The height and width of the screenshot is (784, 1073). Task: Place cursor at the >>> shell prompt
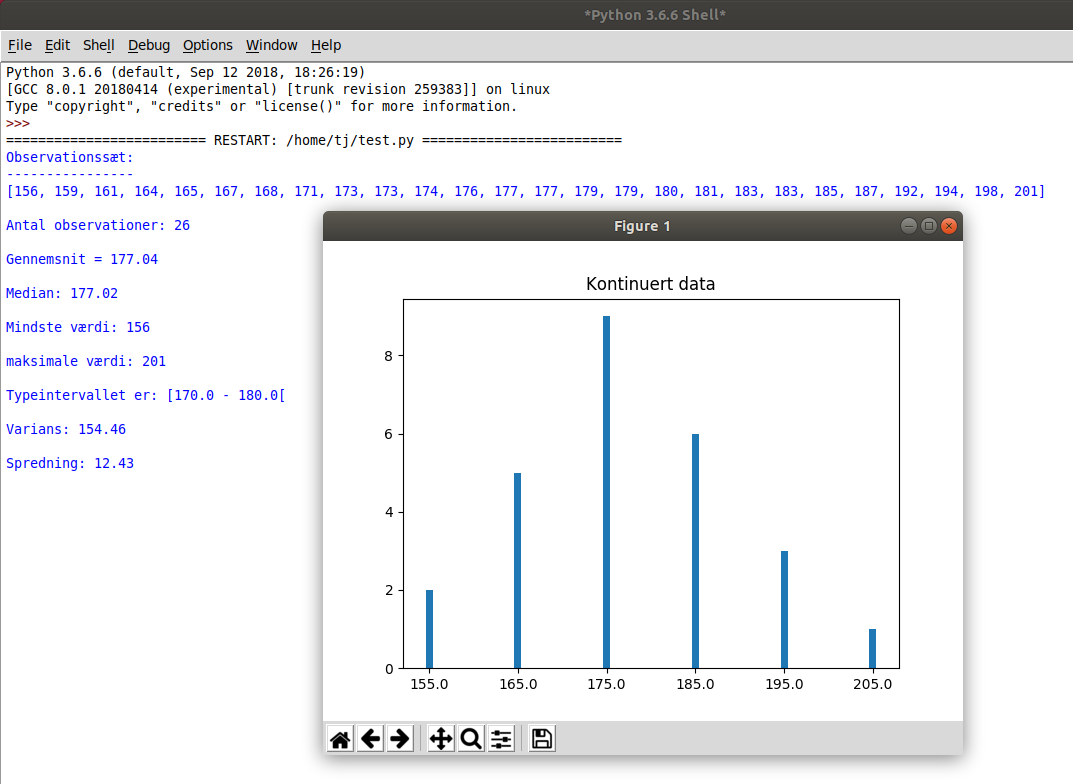(18, 123)
